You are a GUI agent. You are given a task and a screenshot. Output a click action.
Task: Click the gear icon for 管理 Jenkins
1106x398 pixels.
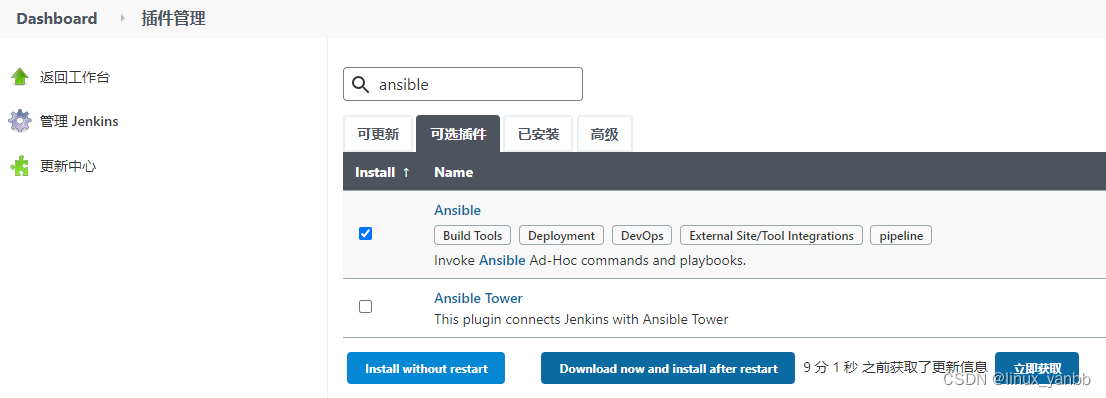(x=20, y=121)
